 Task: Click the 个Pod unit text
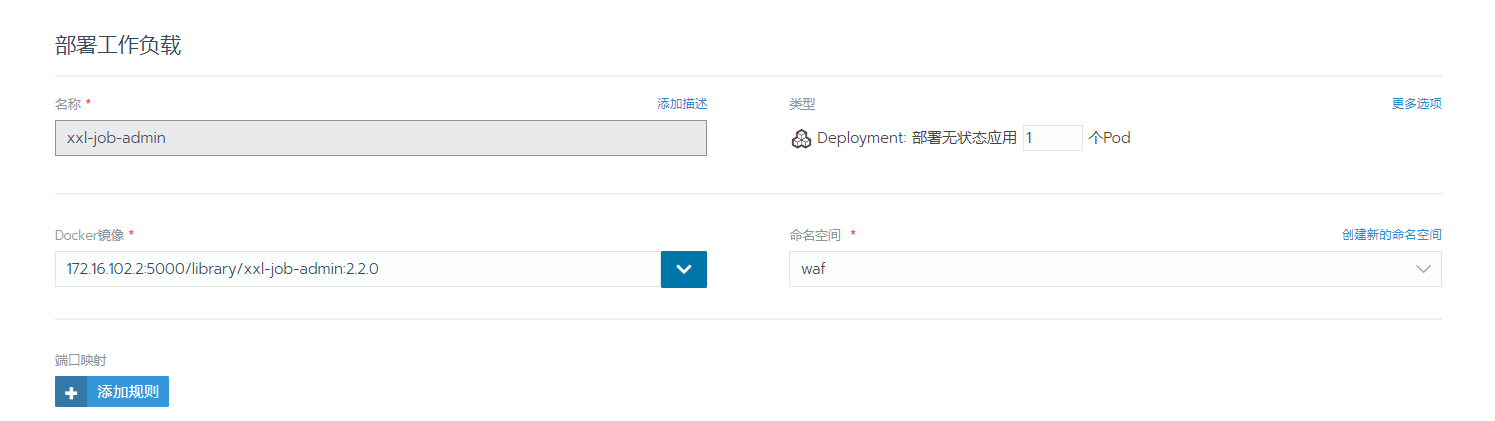point(1109,138)
